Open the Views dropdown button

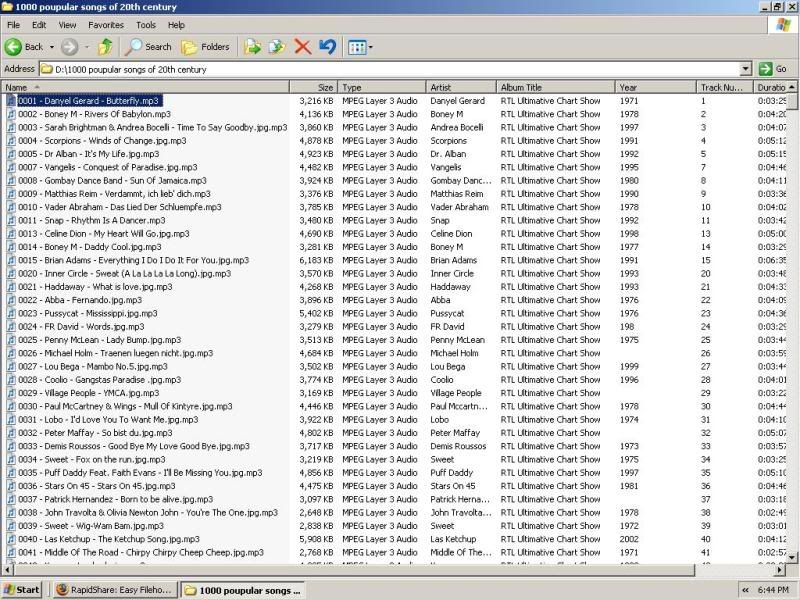(359, 47)
